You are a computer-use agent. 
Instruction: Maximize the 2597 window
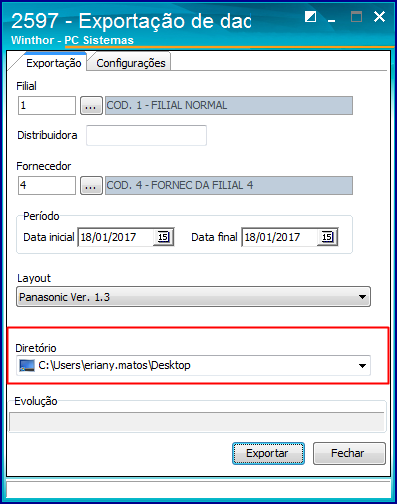pyautogui.click(x=356, y=17)
